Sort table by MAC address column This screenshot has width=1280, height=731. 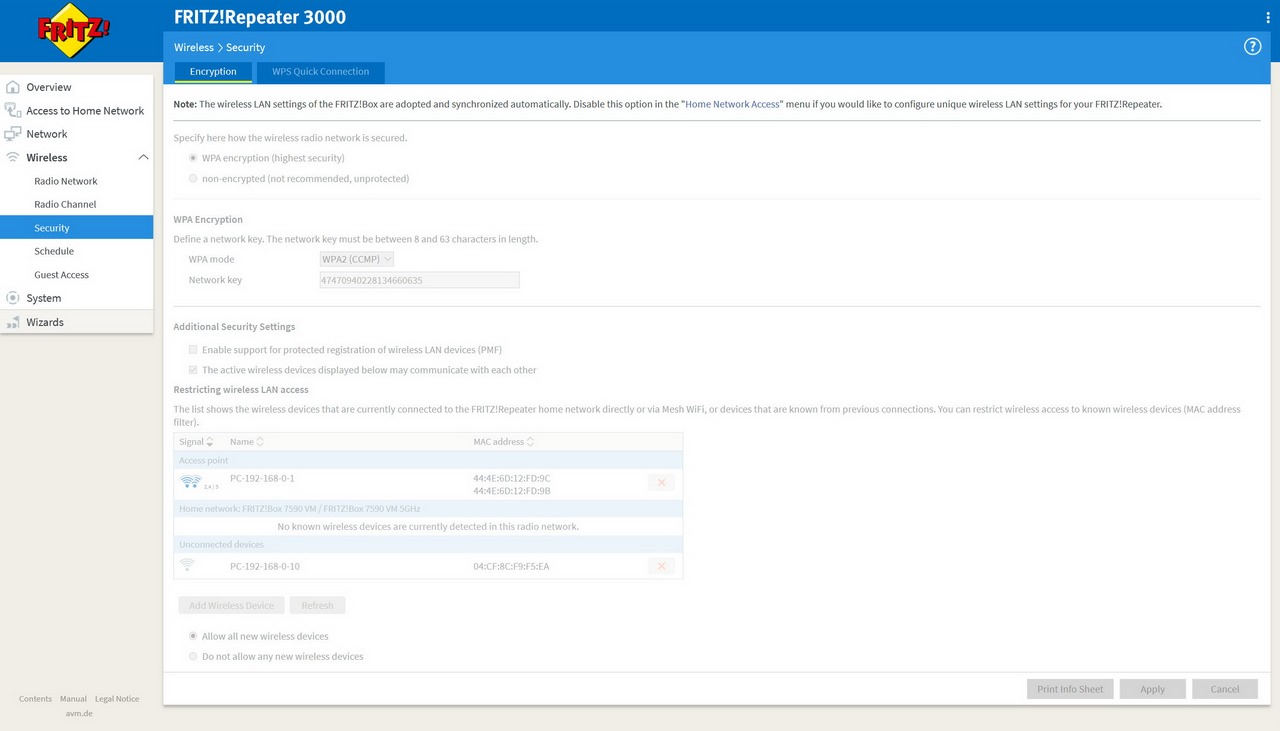click(503, 441)
